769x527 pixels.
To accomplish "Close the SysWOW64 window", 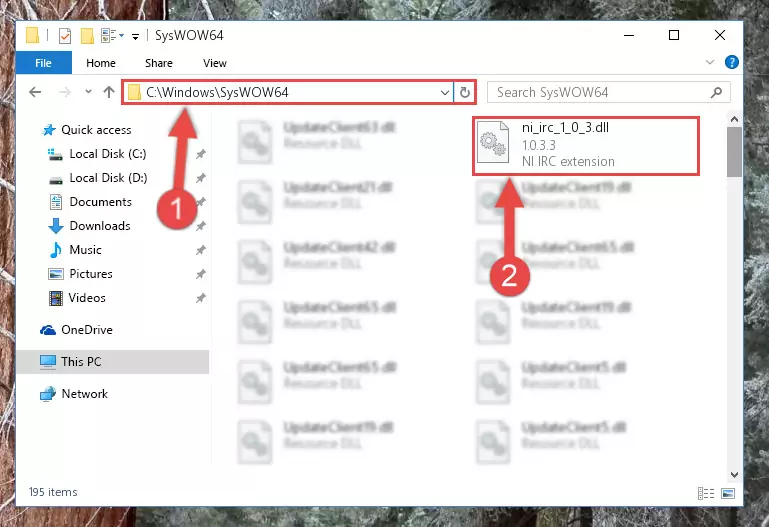I will pos(719,35).
